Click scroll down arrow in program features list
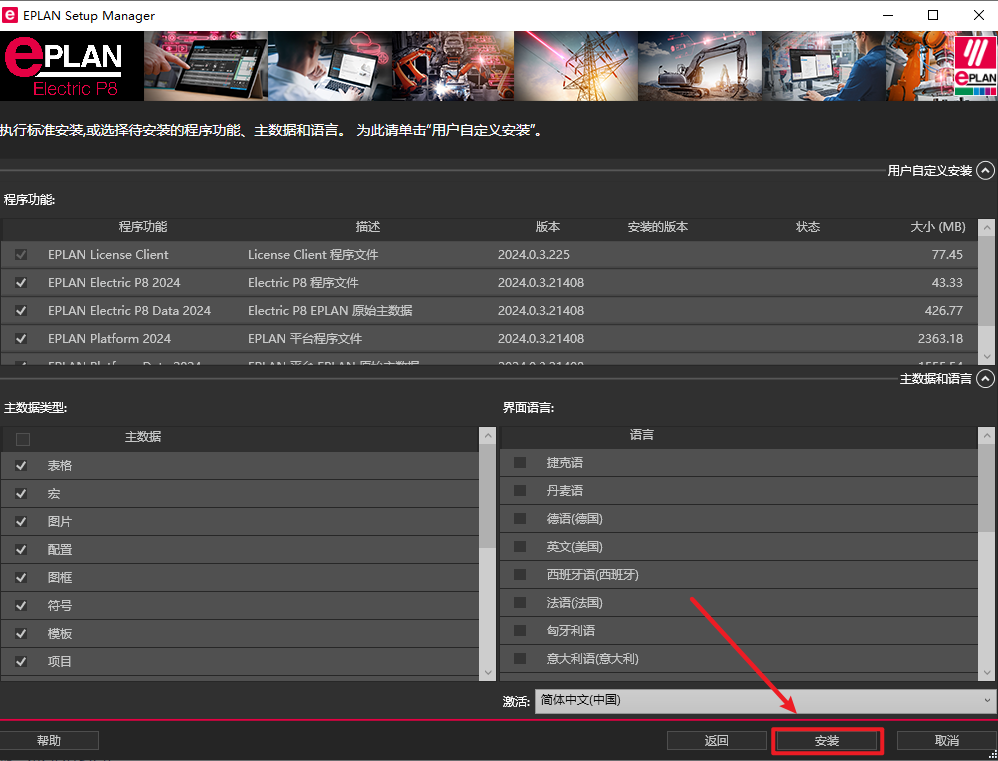The height and width of the screenshot is (761, 998). 988,357
